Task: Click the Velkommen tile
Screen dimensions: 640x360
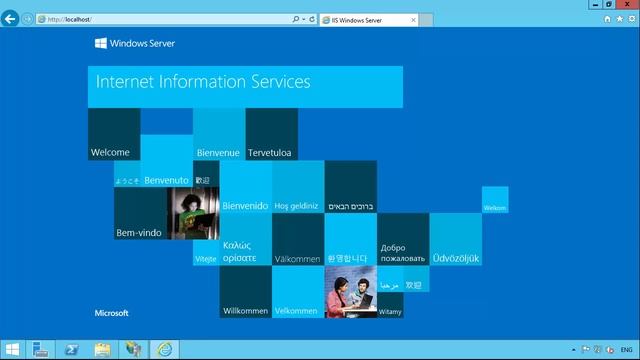Action: 298,292
